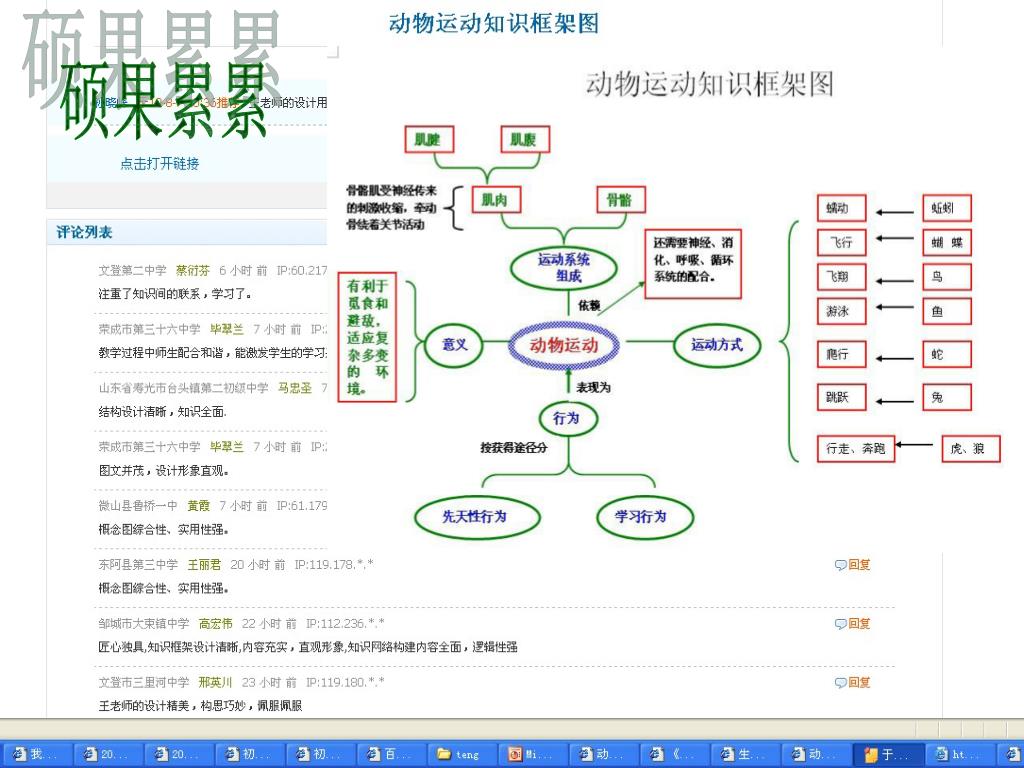Switch to the 生... browser taskbar button

(746, 754)
